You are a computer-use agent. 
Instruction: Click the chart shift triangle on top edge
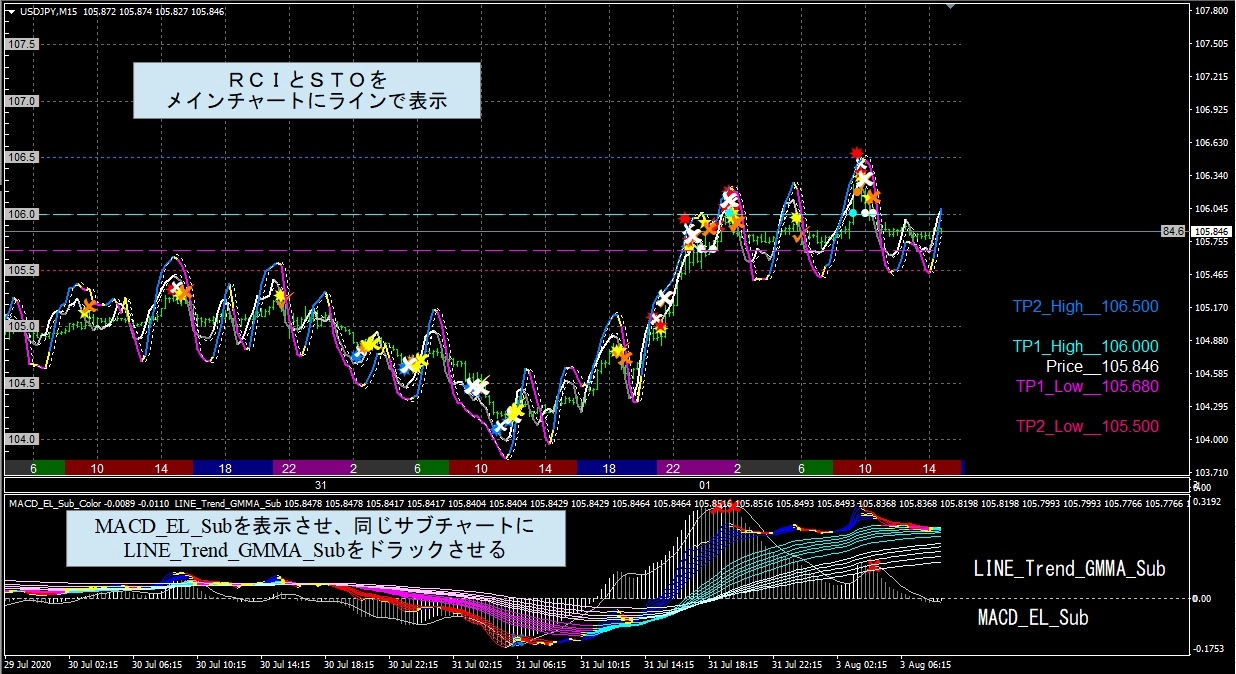(x=951, y=7)
